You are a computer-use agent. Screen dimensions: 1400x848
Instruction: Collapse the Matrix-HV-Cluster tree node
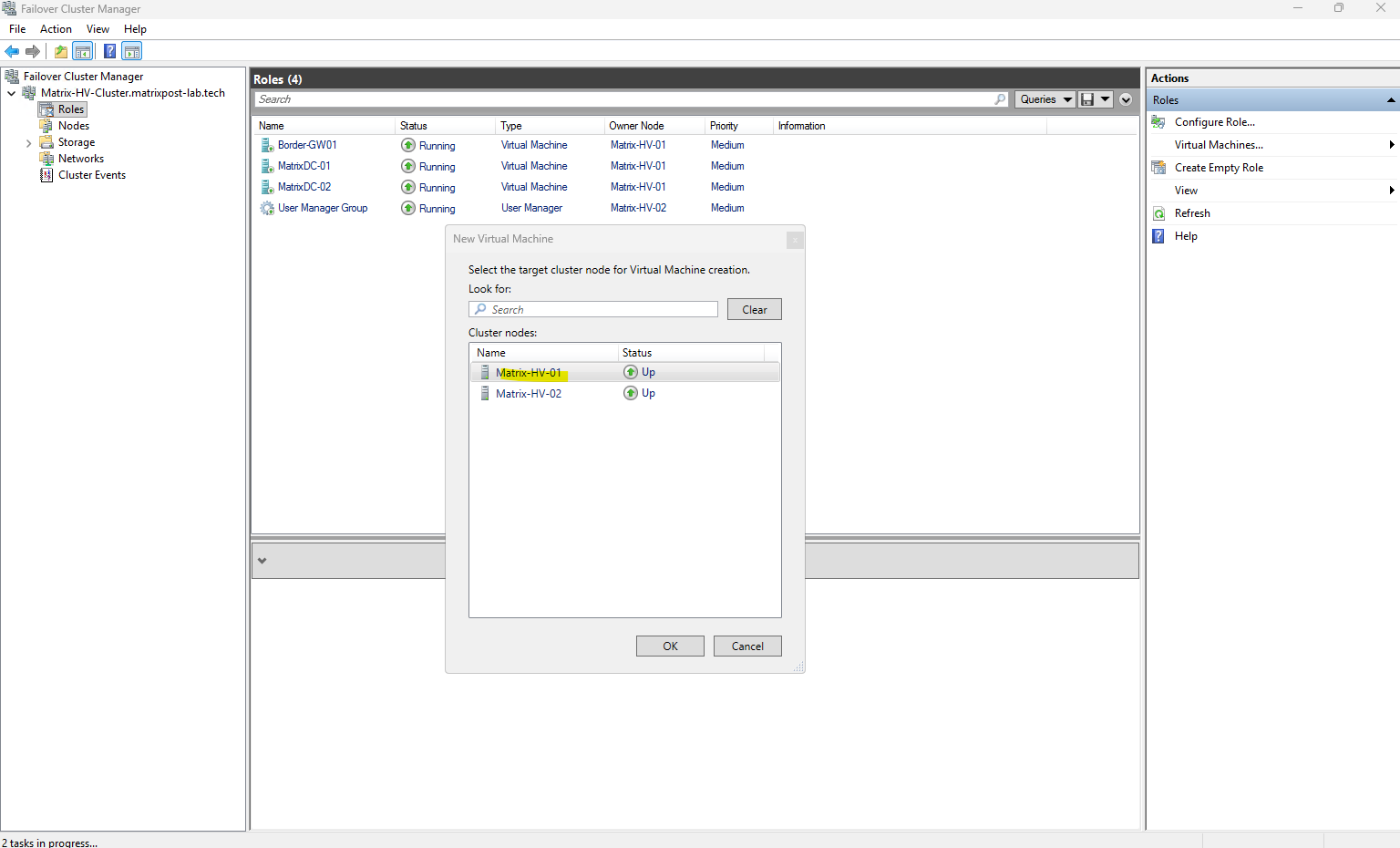(11, 93)
